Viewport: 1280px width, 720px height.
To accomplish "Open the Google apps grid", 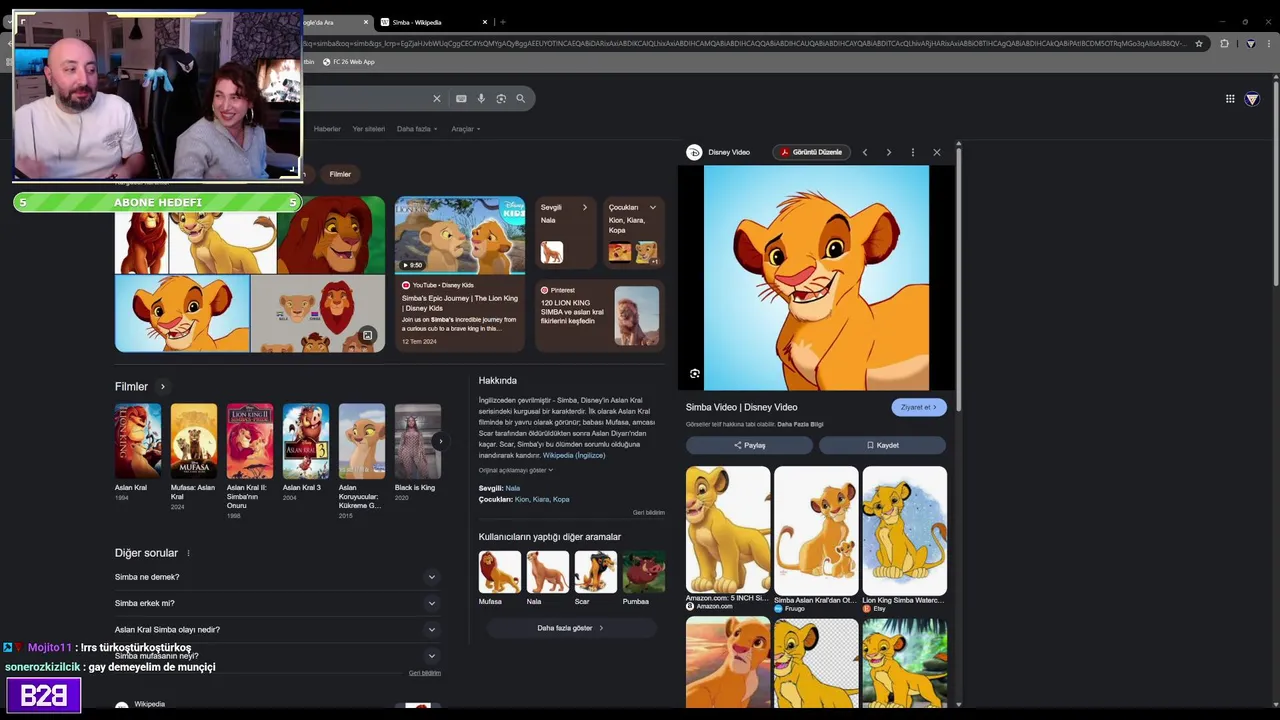I will coord(1230,98).
